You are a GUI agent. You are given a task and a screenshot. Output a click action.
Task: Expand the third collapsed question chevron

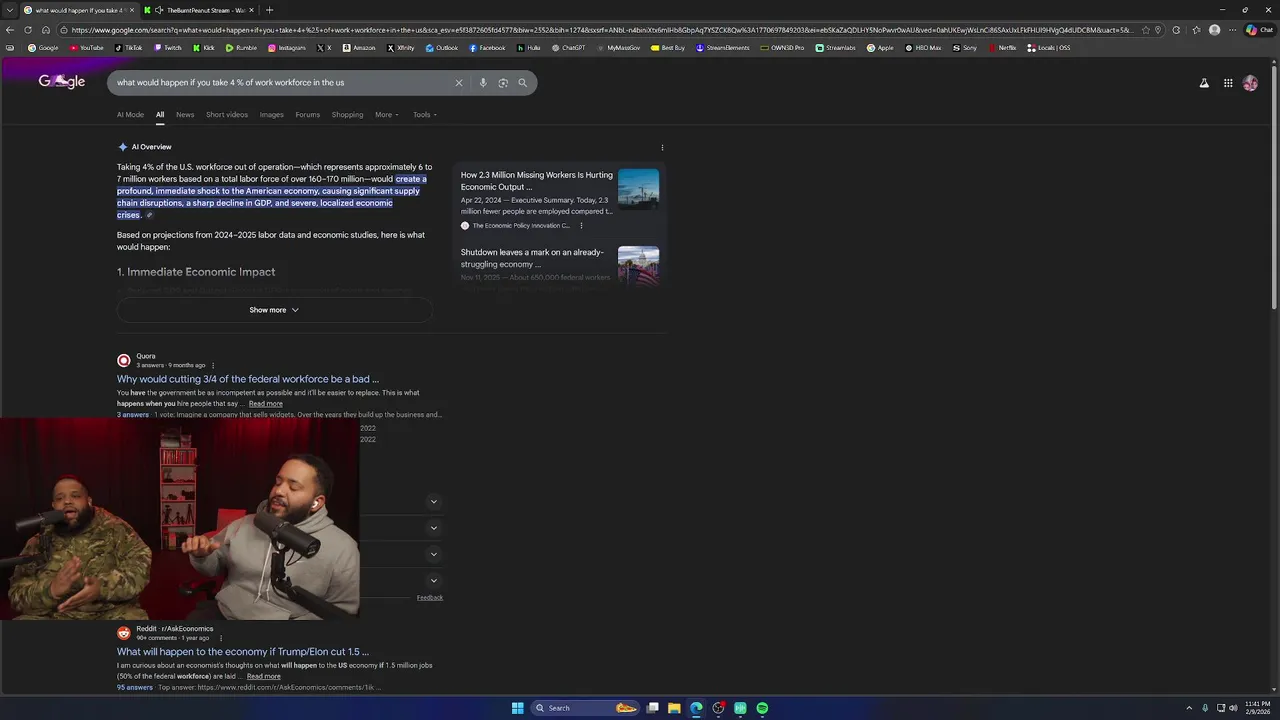pos(433,554)
